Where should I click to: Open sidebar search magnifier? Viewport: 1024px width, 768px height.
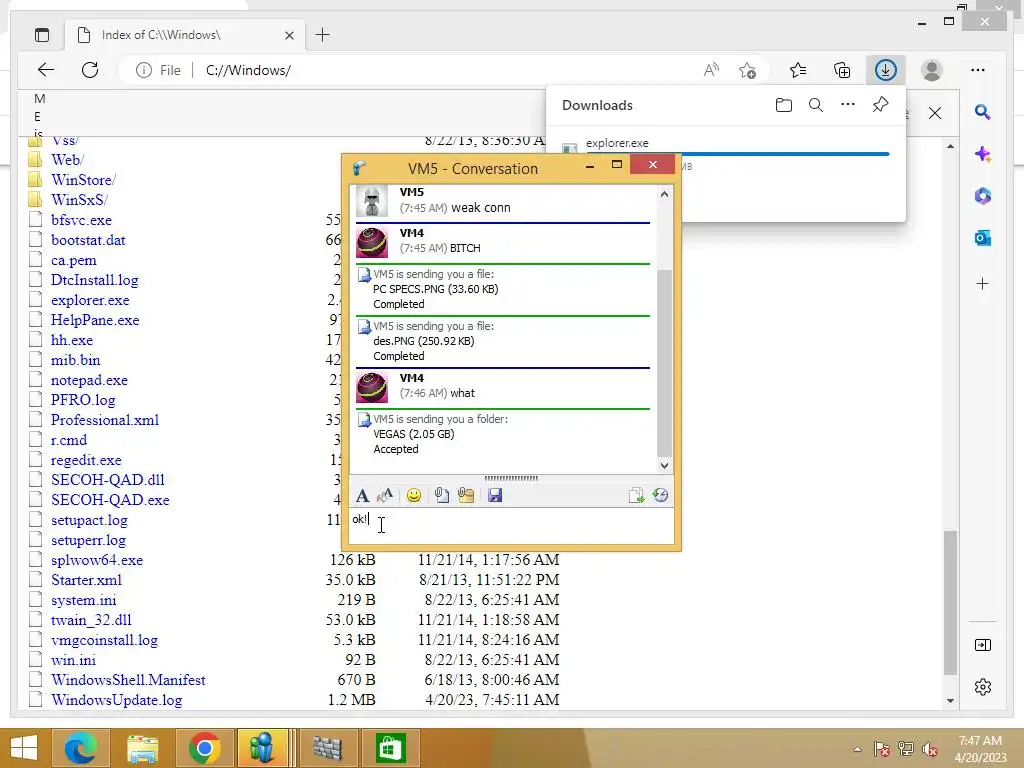pos(982,112)
